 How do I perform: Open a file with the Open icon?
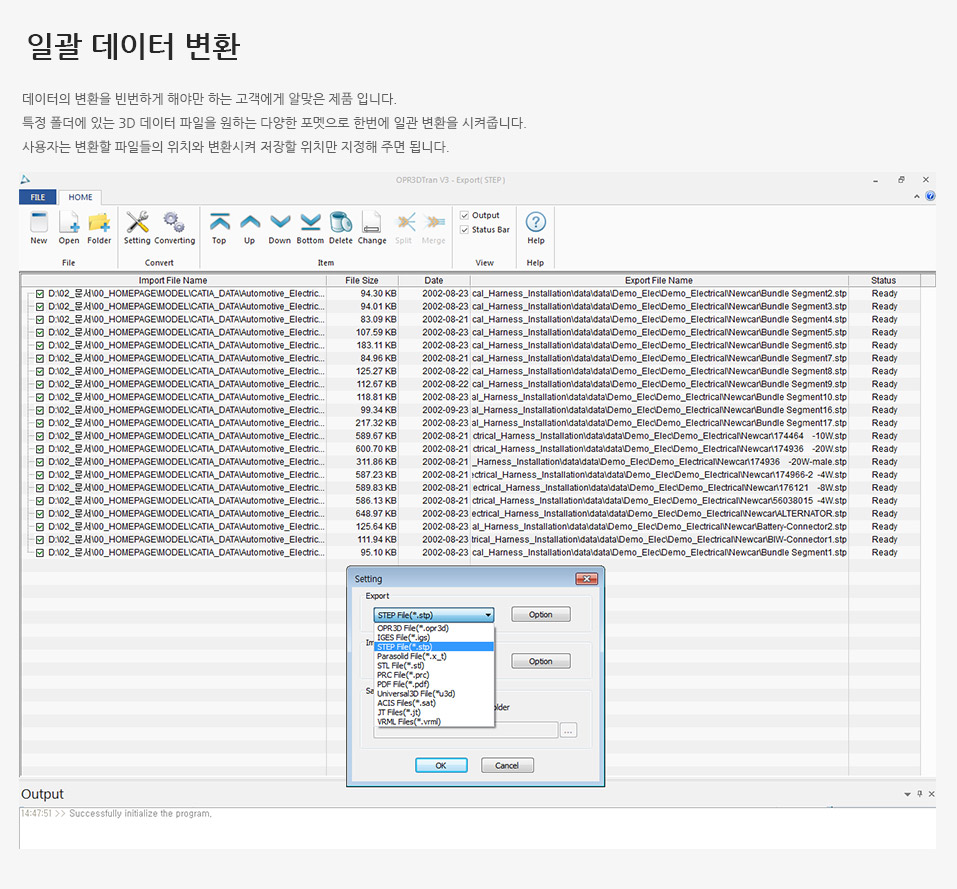tap(69, 223)
